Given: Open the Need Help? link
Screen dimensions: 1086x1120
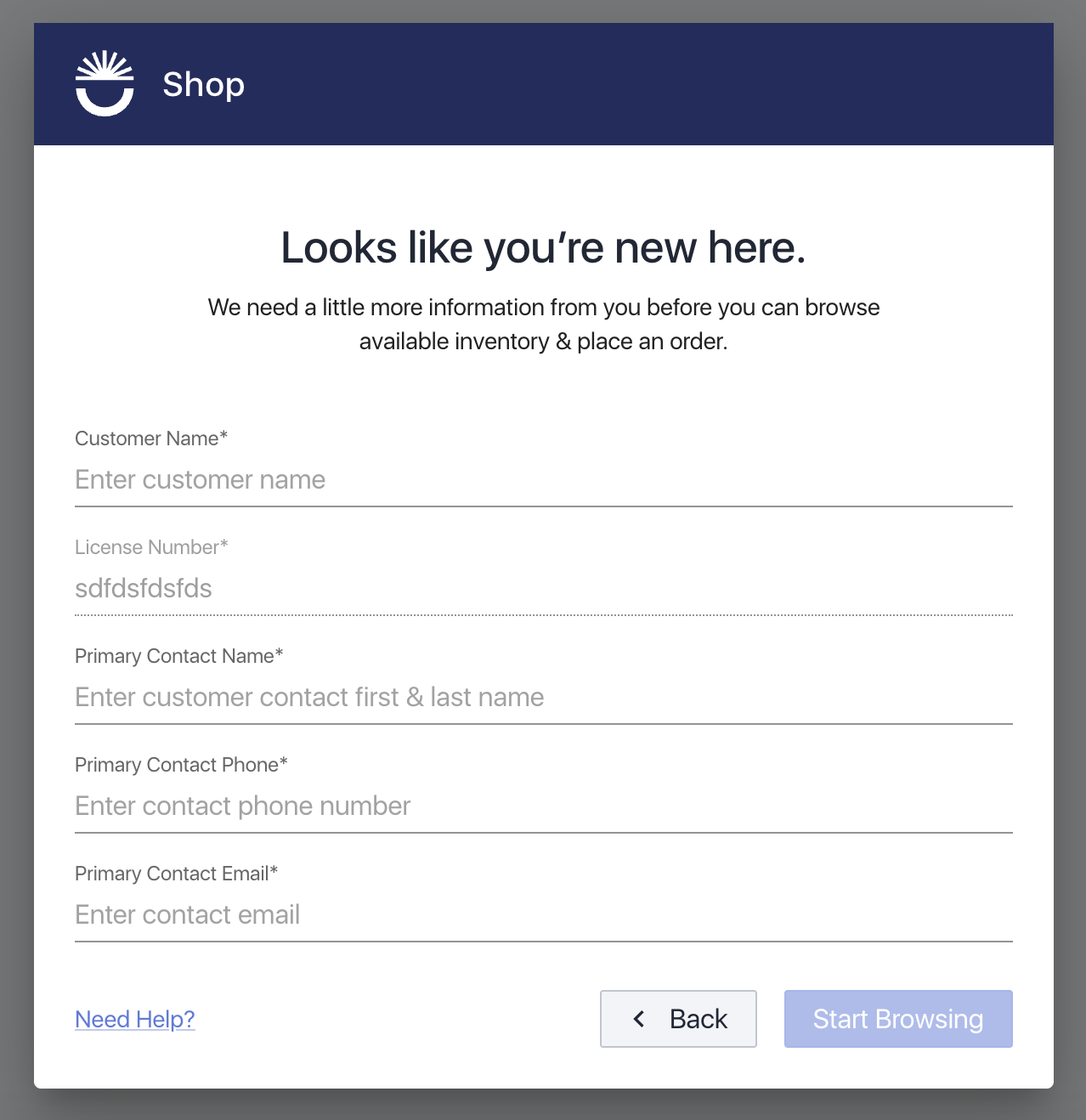Looking at the screenshot, I should tap(135, 1019).
